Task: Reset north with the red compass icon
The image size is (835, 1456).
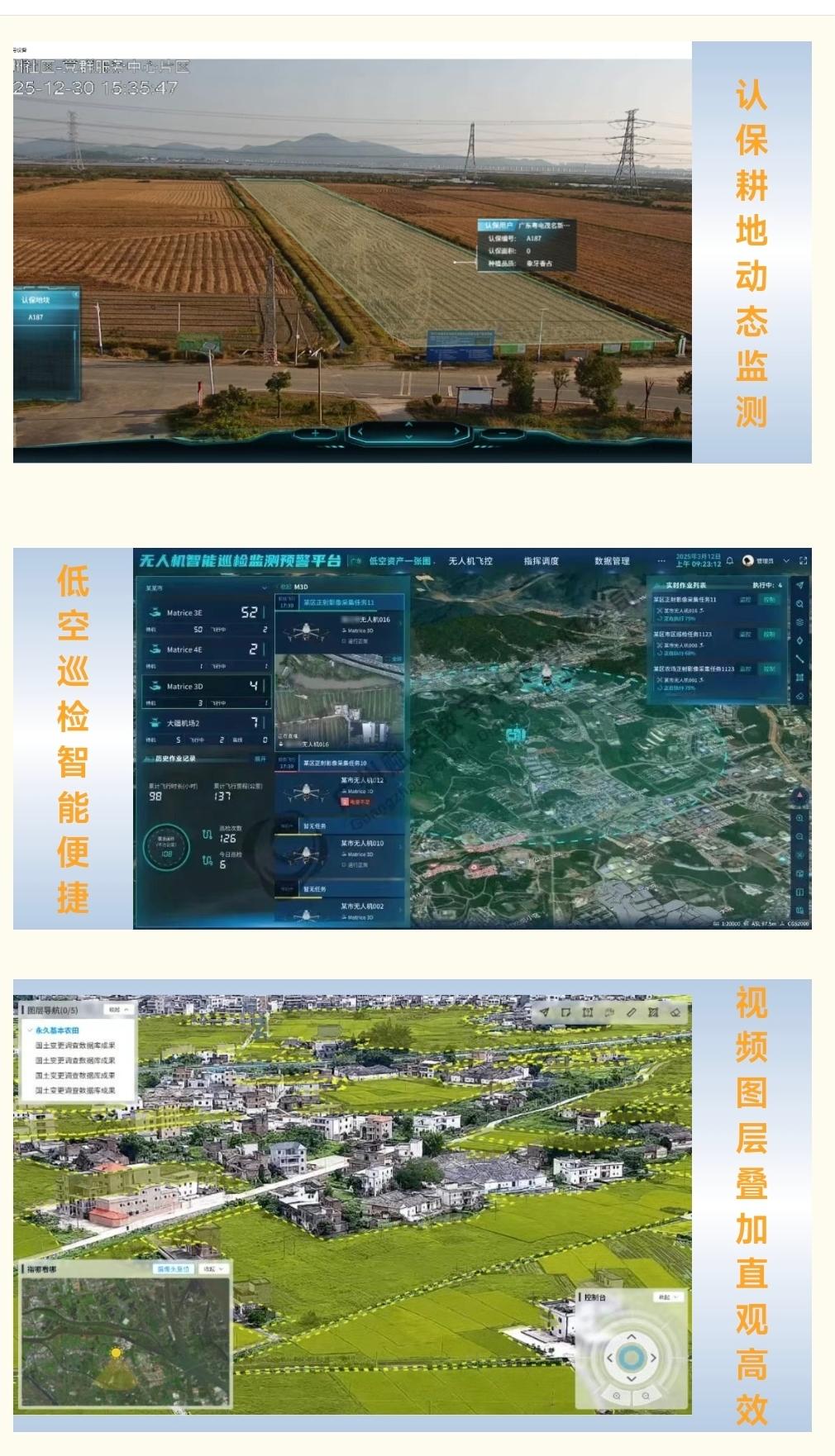Action: click(799, 797)
